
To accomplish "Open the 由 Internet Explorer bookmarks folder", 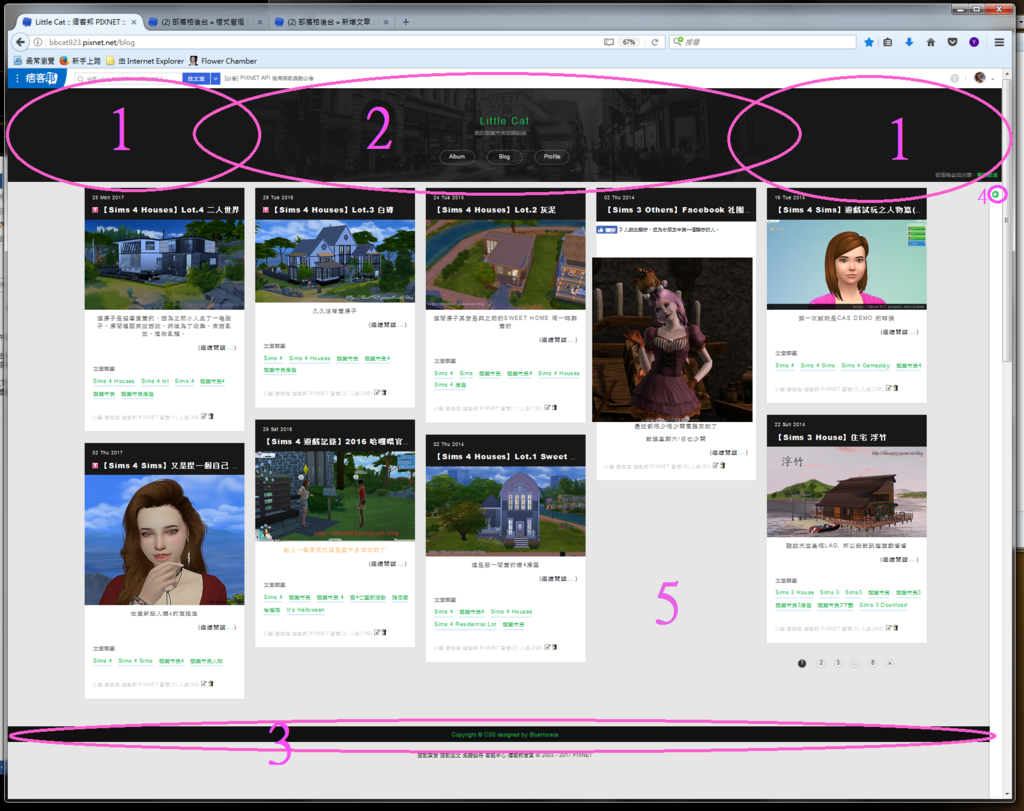I will click(x=145, y=61).
